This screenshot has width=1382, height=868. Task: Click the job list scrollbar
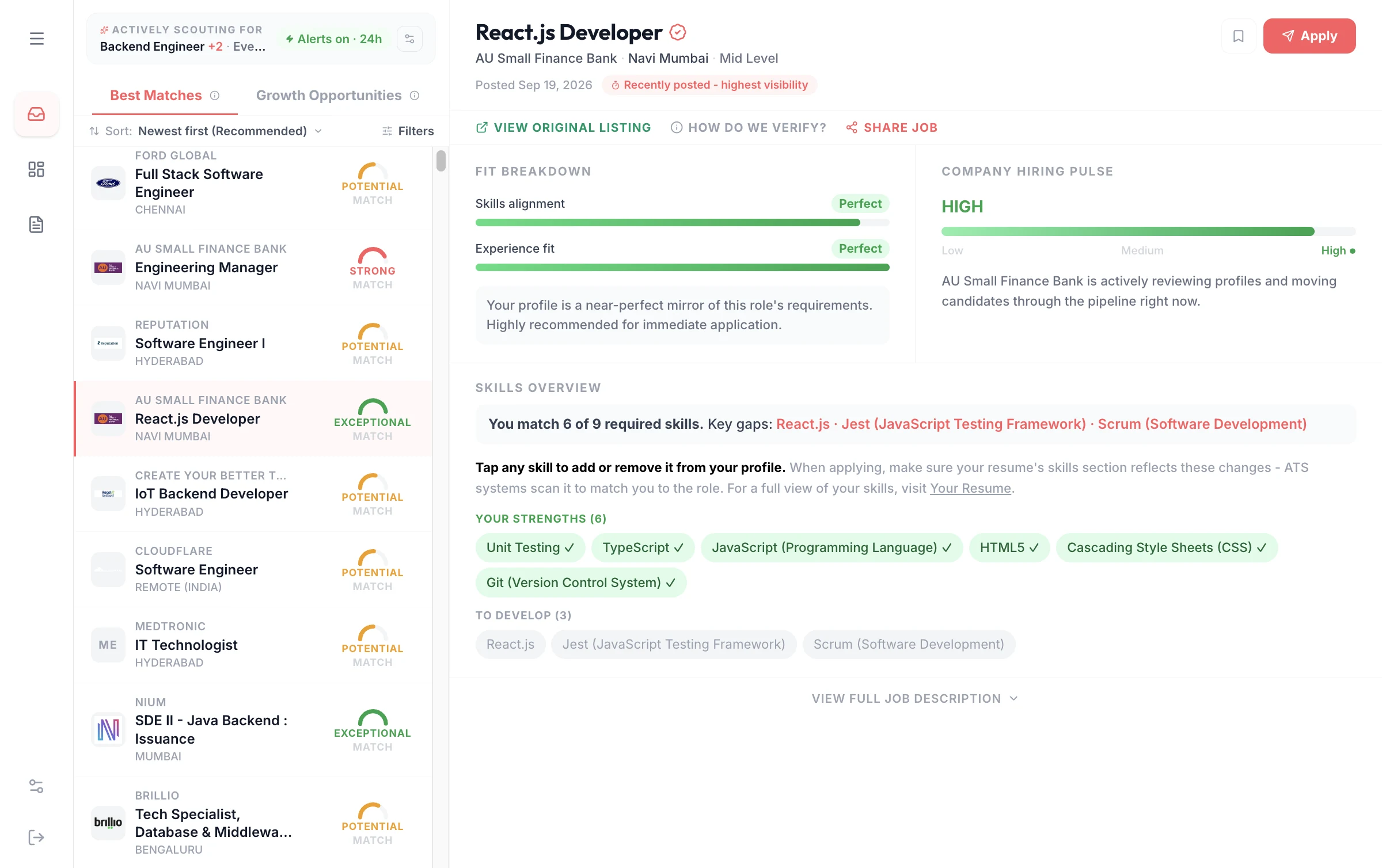pyautogui.click(x=441, y=161)
